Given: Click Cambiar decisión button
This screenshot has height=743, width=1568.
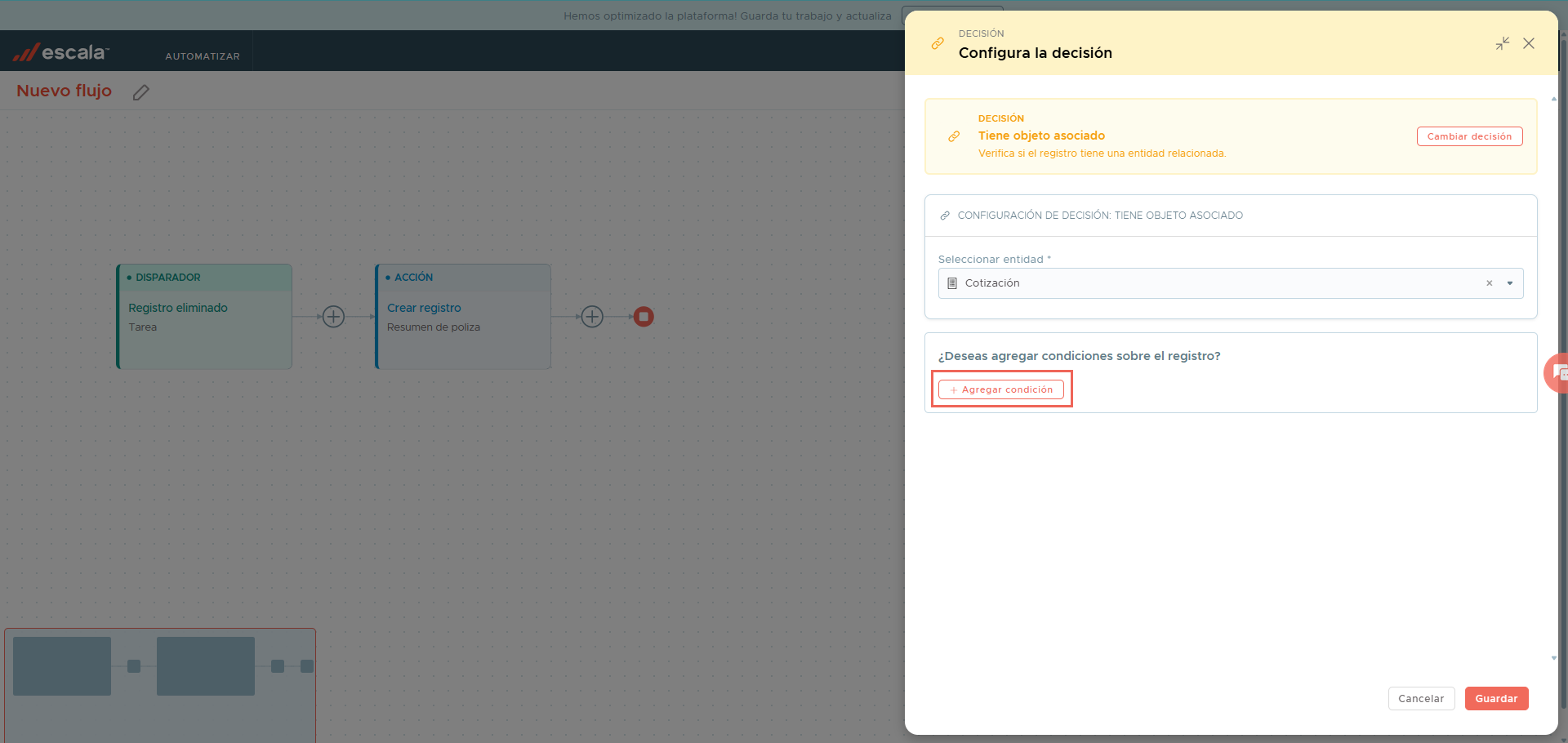Looking at the screenshot, I should click(1469, 136).
